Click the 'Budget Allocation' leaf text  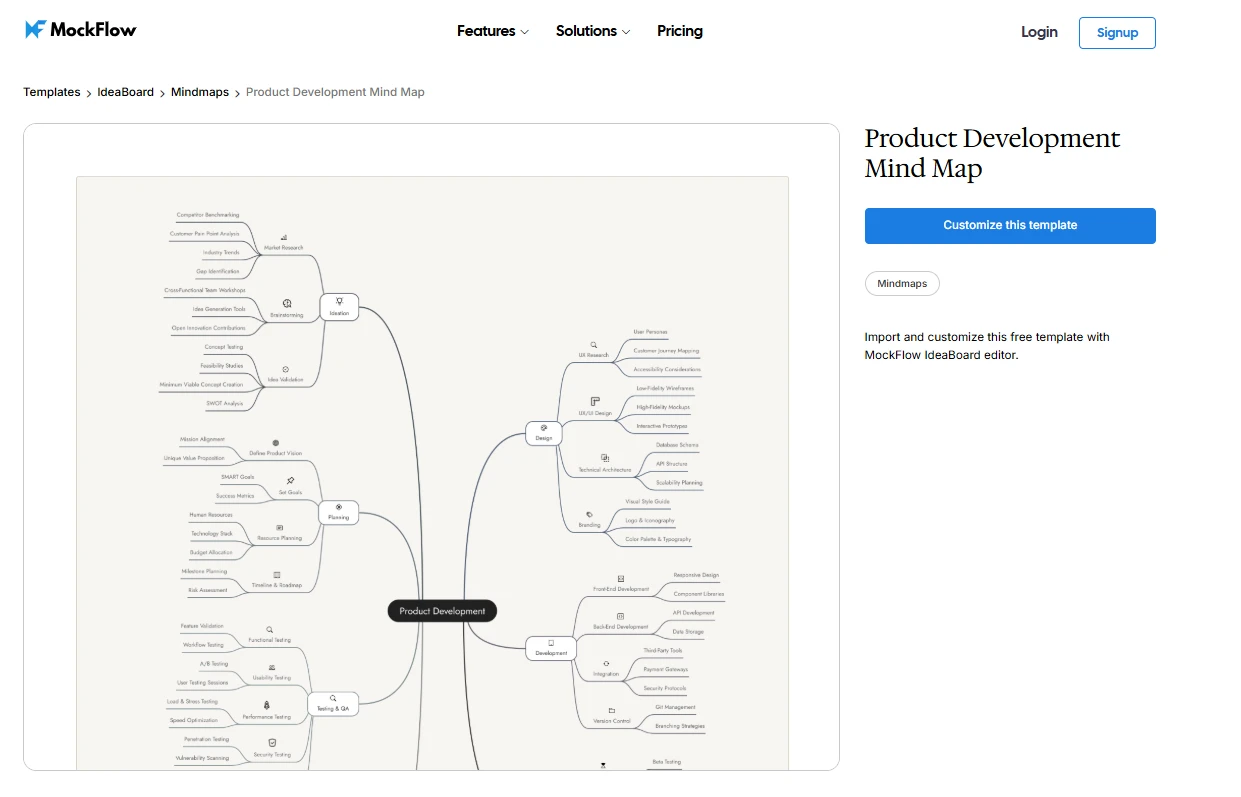click(x=211, y=552)
